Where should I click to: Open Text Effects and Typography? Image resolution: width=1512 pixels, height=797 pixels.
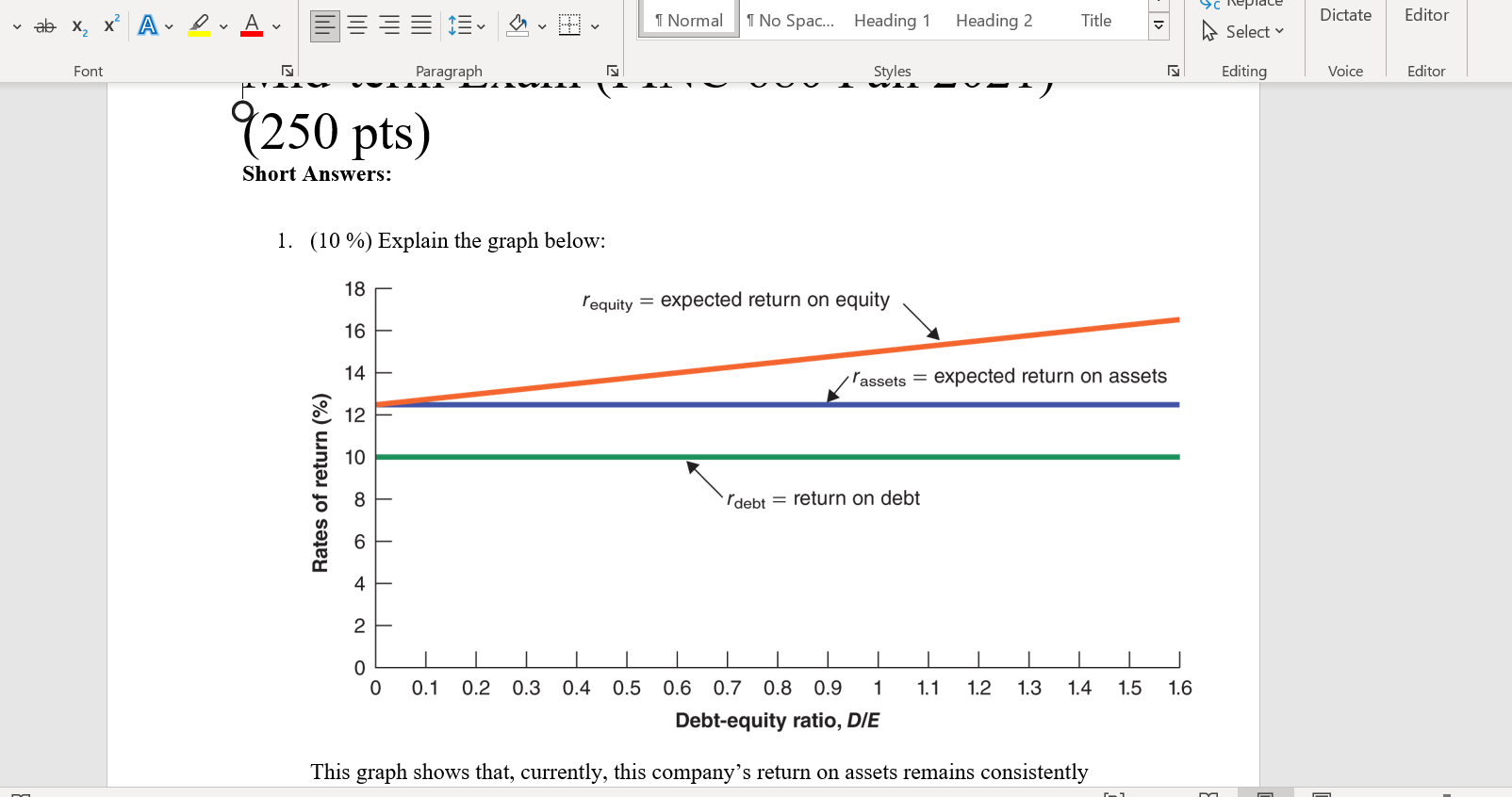[x=148, y=25]
